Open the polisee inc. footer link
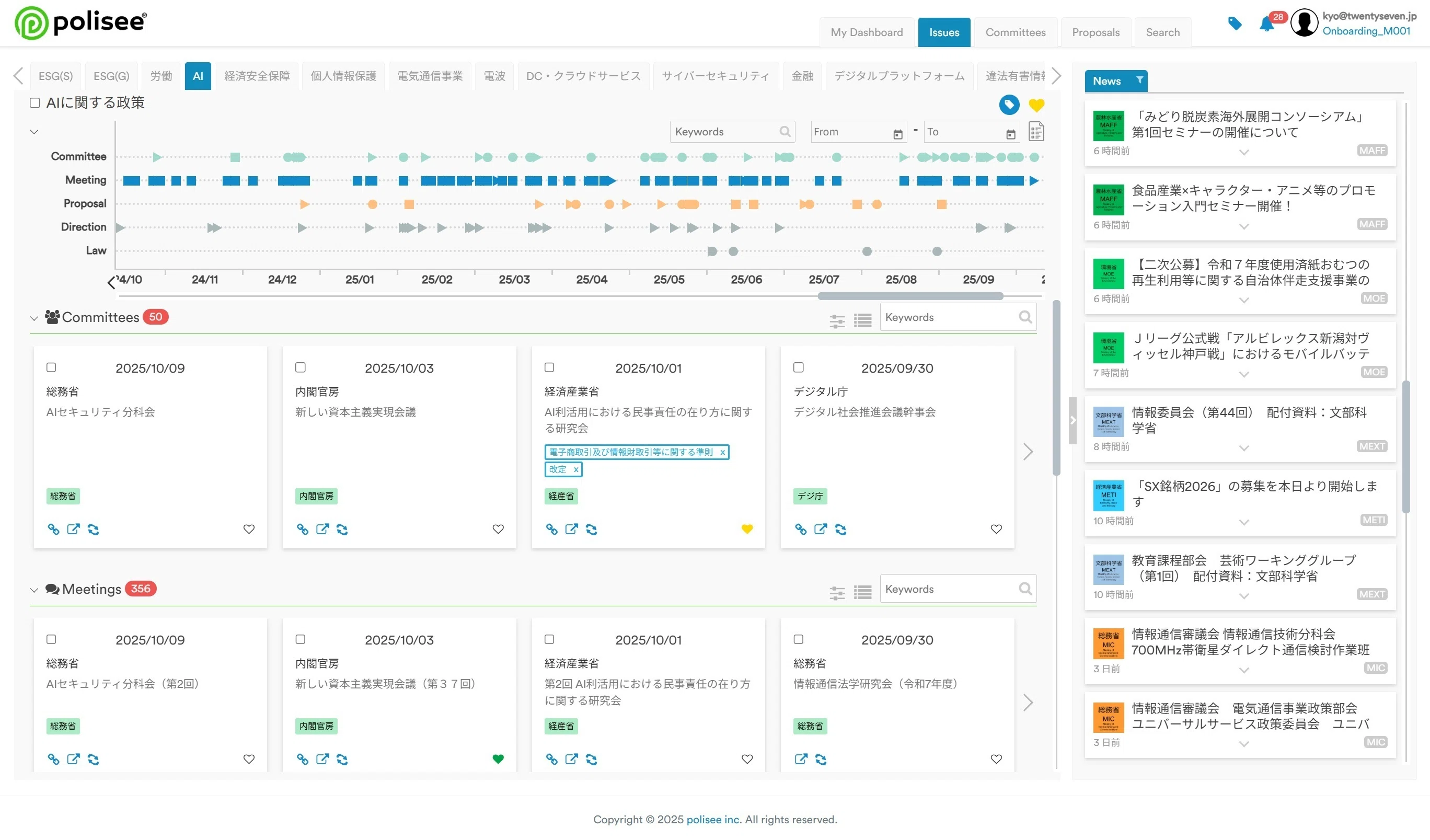This screenshot has width=1430, height=840. click(713, 819)
